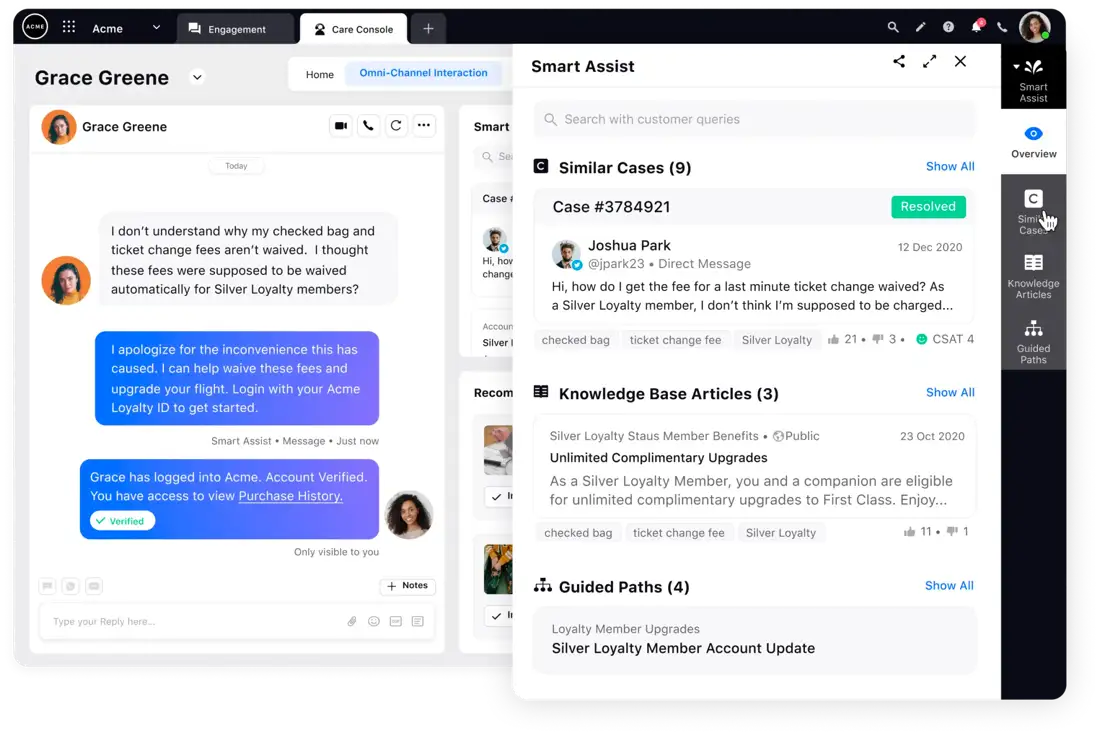The height and width of the screenshot is (736, 1100).
Task: Expand Smart Assist to full screen
Action: 929,61
